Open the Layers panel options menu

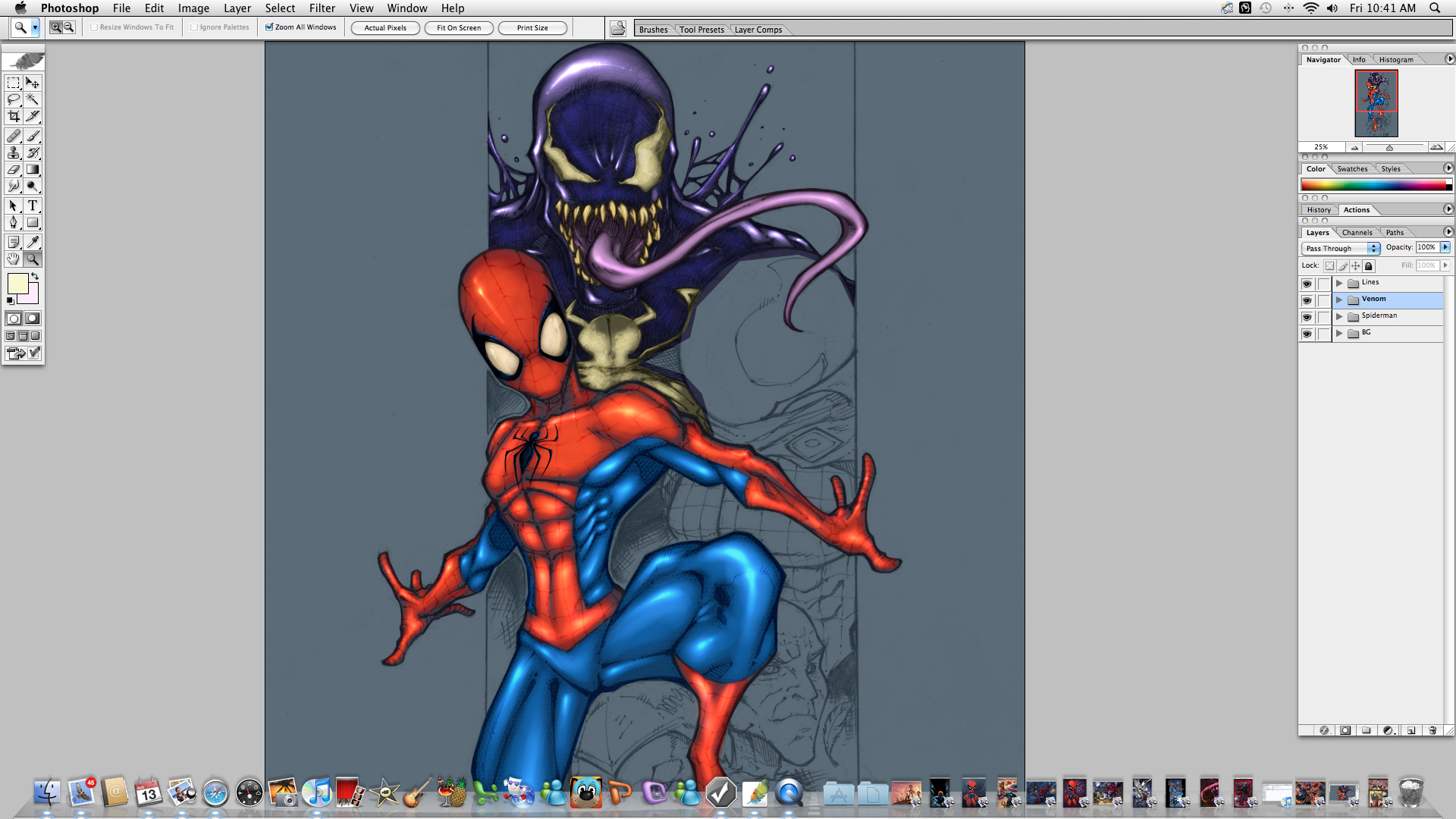[1448, 232]
